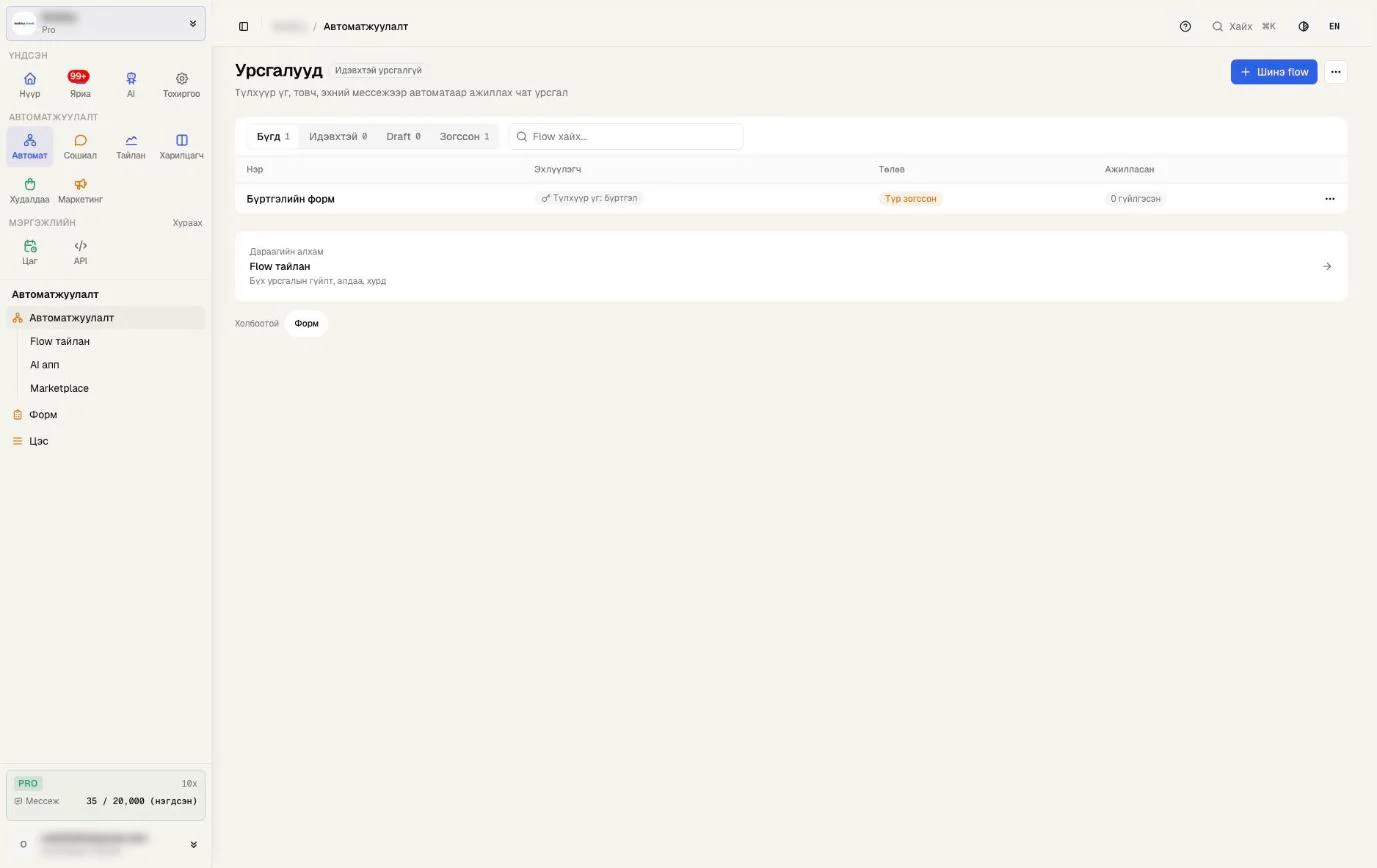Viewport: 1377px width, 868px height.
Task: Click the Форм related chip
Action: pos(307,323)
